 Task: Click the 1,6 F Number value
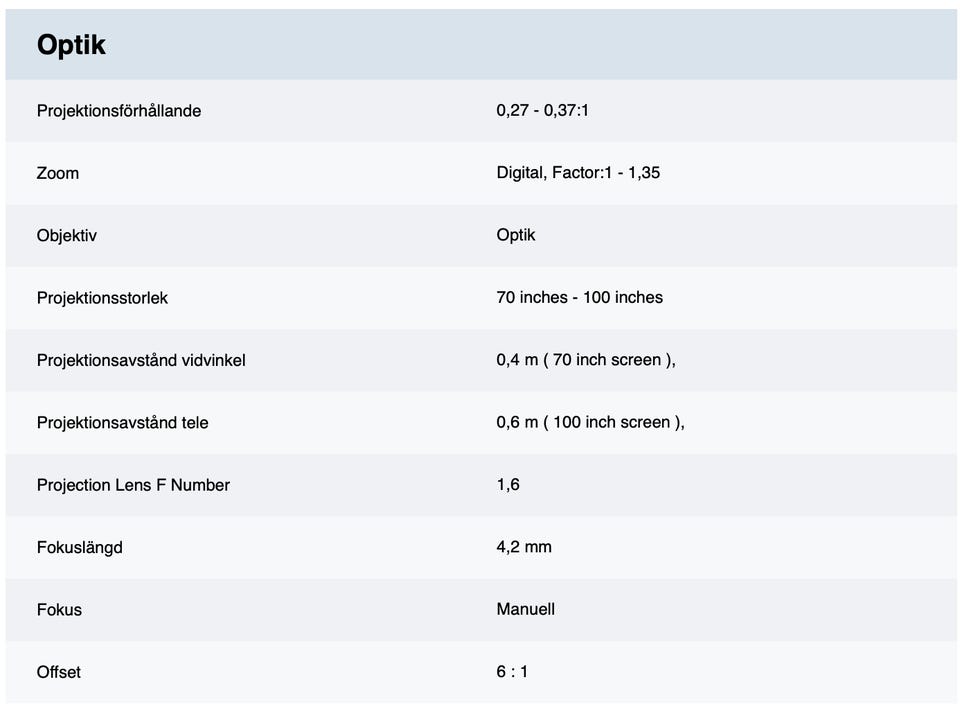point(508,484)
